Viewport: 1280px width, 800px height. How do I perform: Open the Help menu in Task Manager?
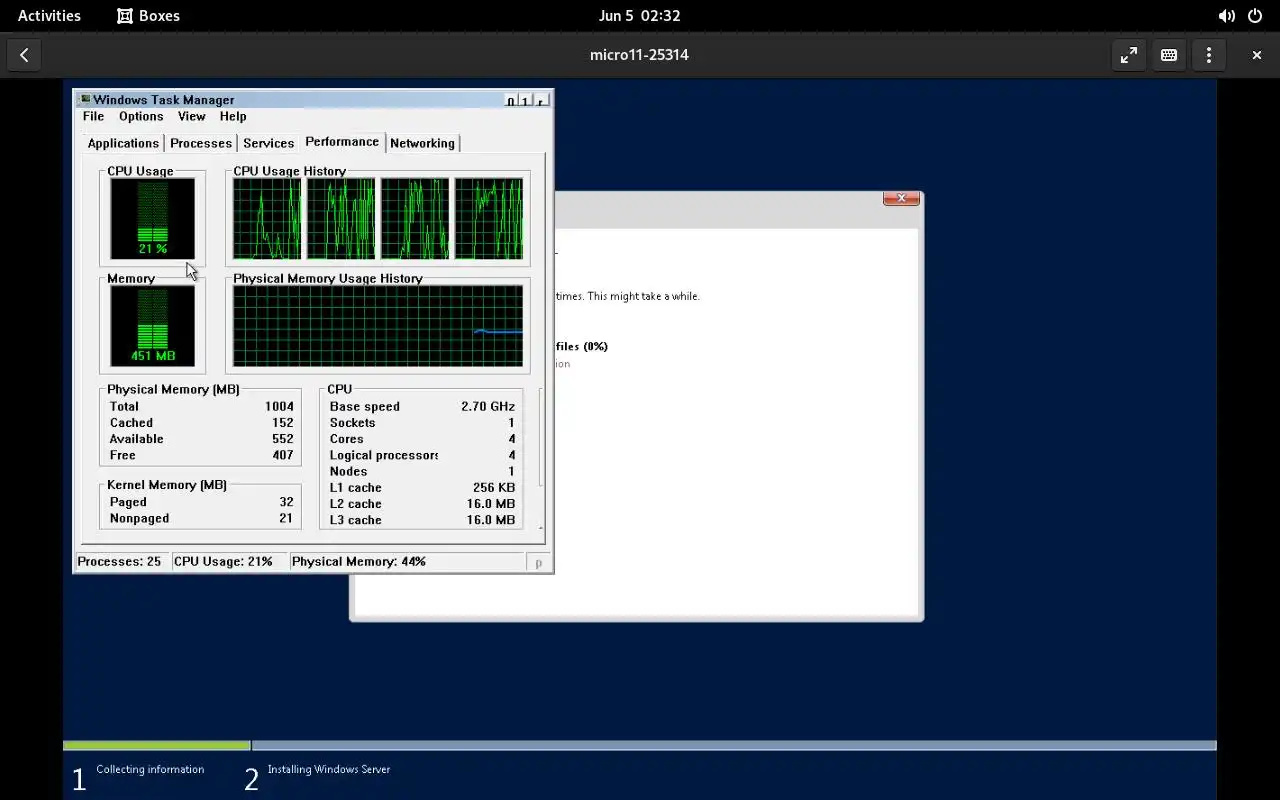(233, 117)
